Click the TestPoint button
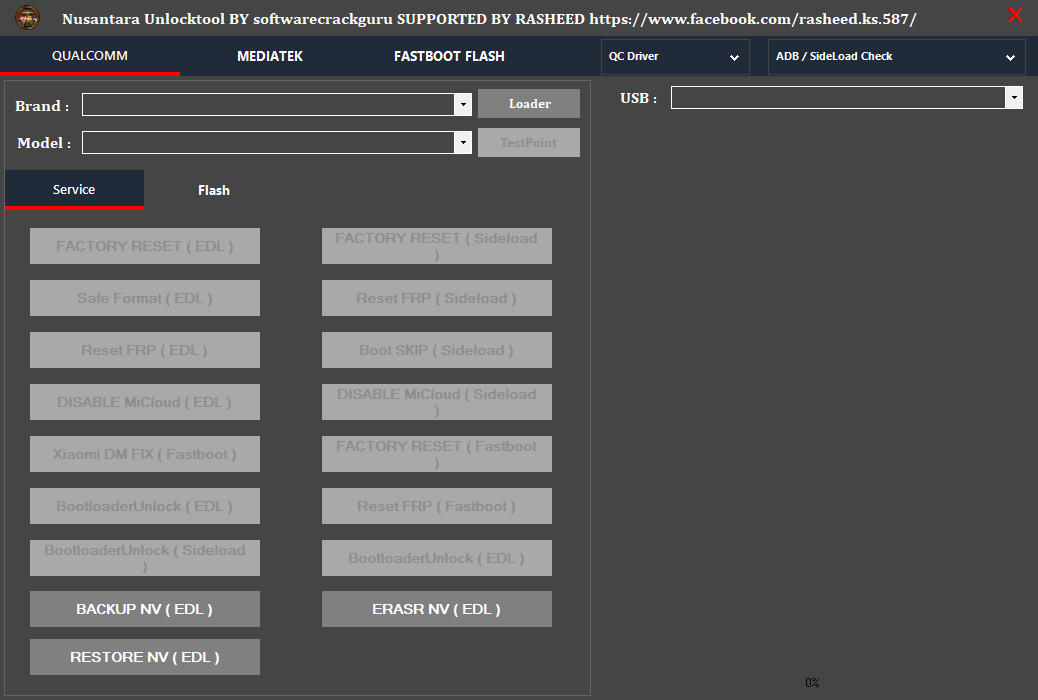This screenshot has height=700, width=1038. point(528,142)
